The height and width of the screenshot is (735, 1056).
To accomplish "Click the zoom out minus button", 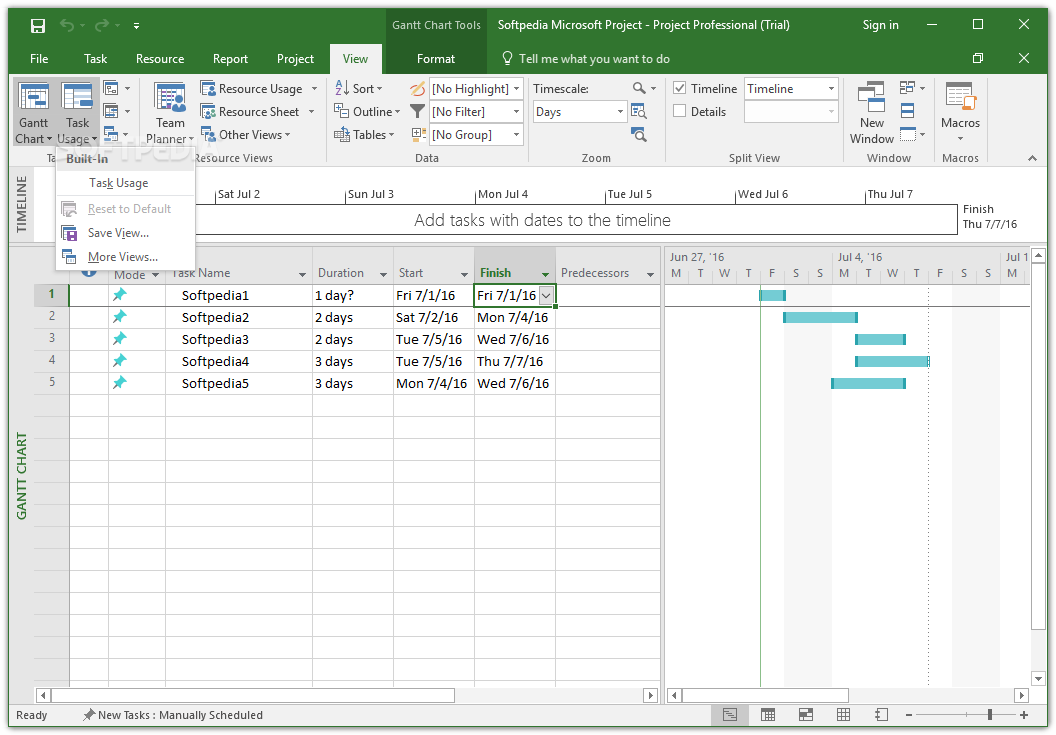I will pos(909,715).
